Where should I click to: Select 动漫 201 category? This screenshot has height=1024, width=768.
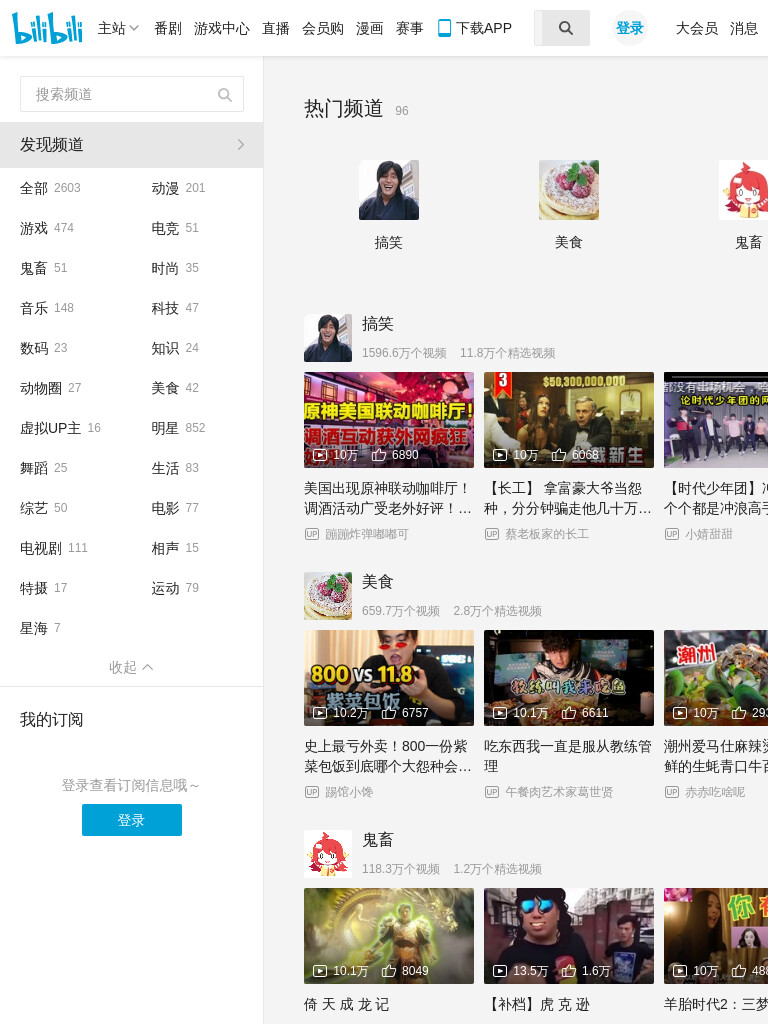click(178, 188)
